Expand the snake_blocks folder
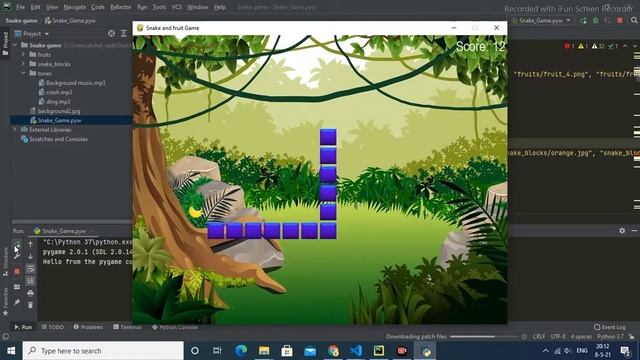Screen dimensions: 640x360 click(23, 64)
